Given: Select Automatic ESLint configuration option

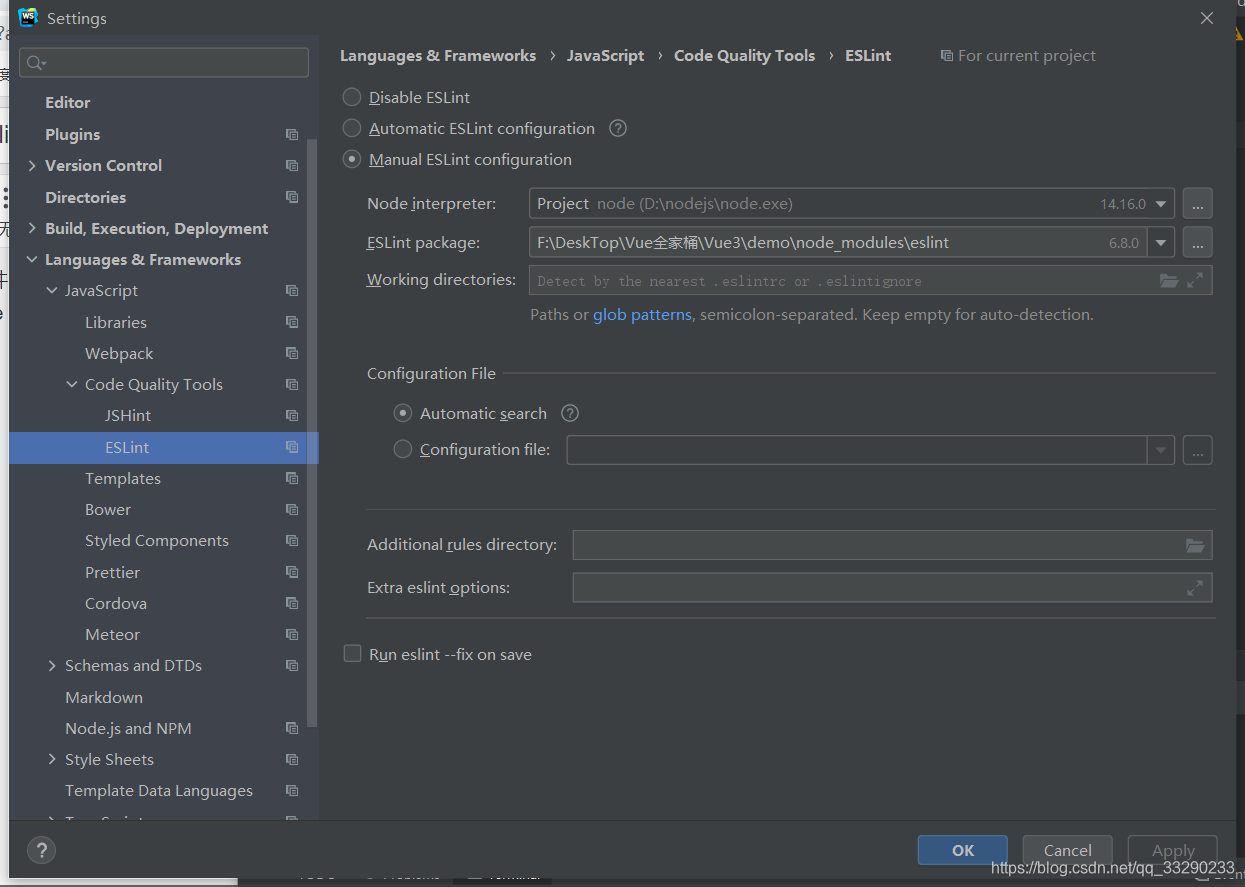Looking at the screenshot, I should point(352,128).
